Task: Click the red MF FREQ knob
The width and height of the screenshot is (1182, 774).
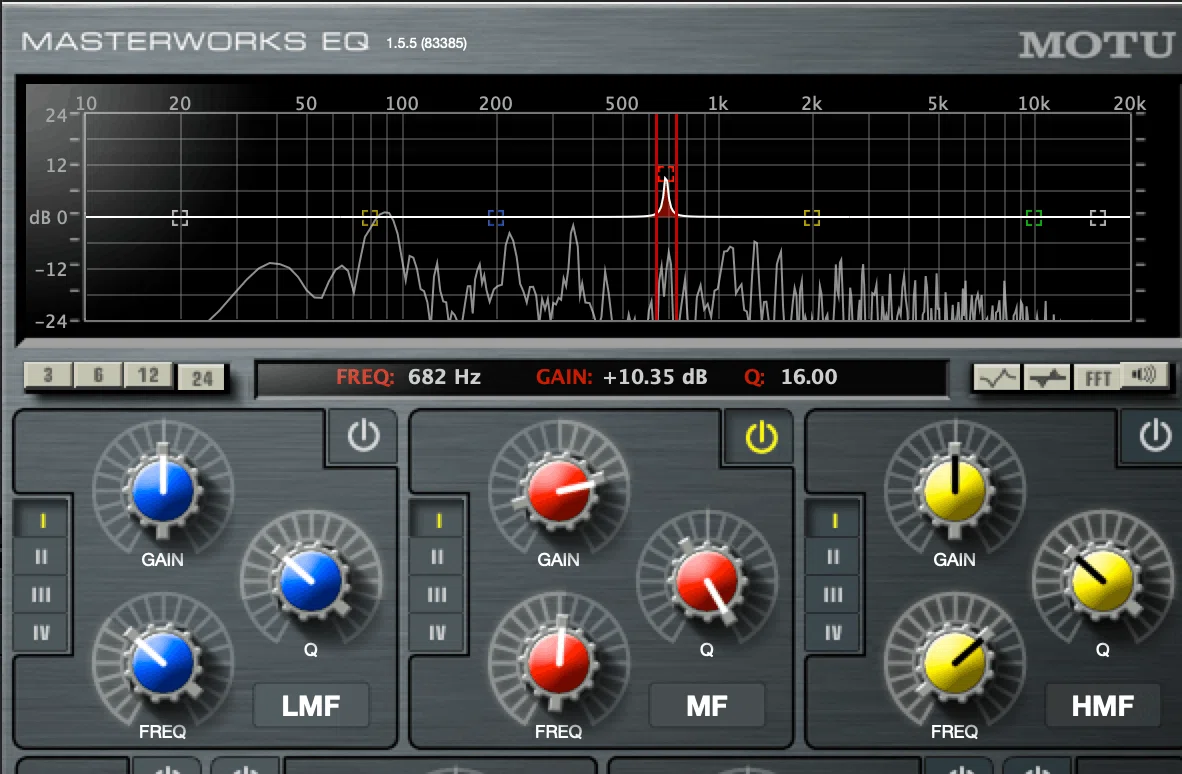Action: coord(559,662)
